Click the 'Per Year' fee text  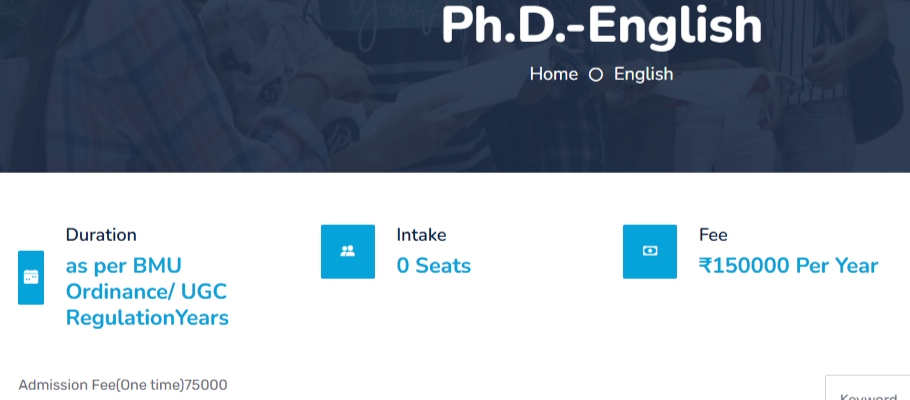pyautogui.click(x=840, y=266)
